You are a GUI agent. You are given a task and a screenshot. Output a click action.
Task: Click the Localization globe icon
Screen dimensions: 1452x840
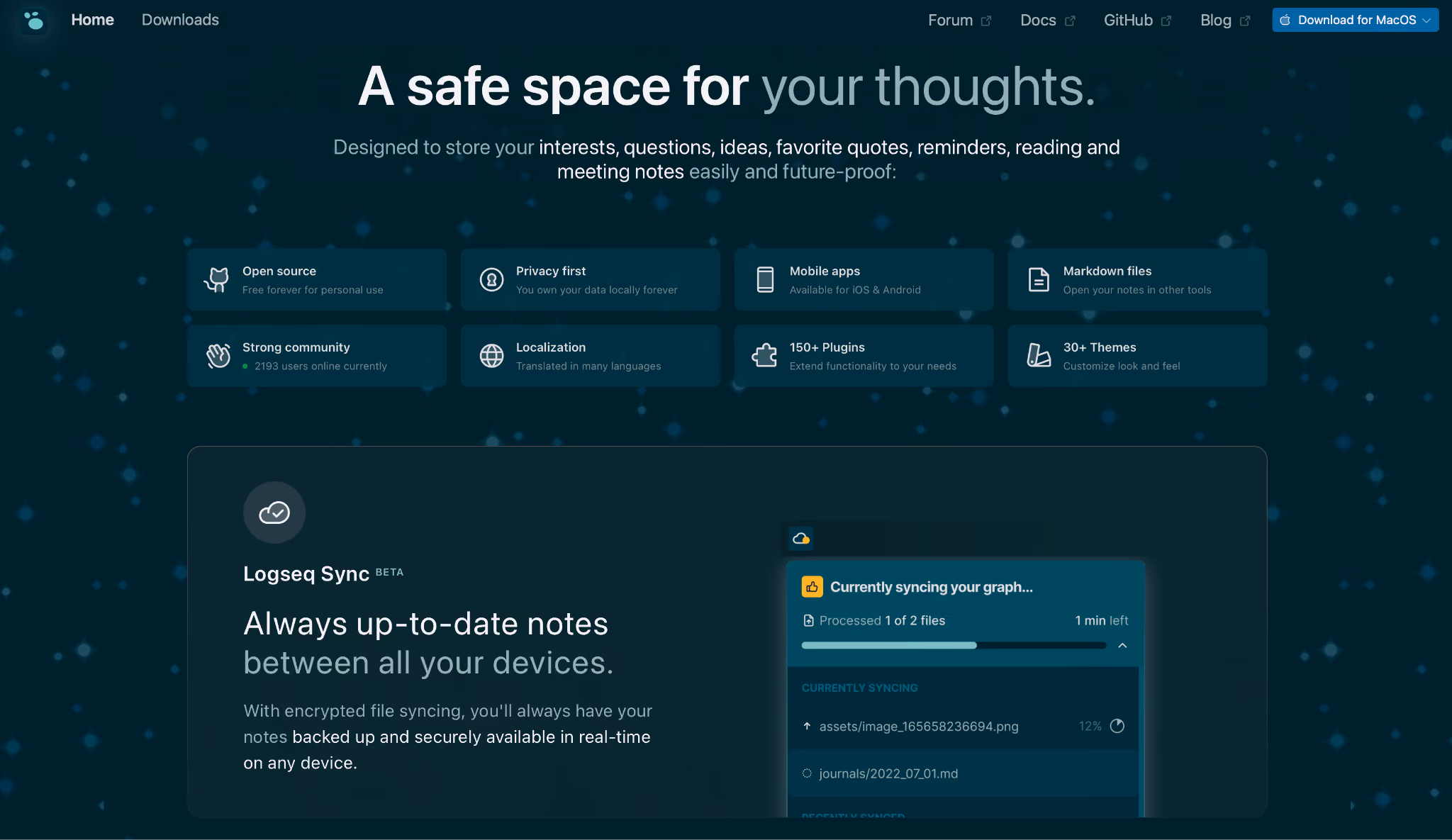tap(491, 356)
